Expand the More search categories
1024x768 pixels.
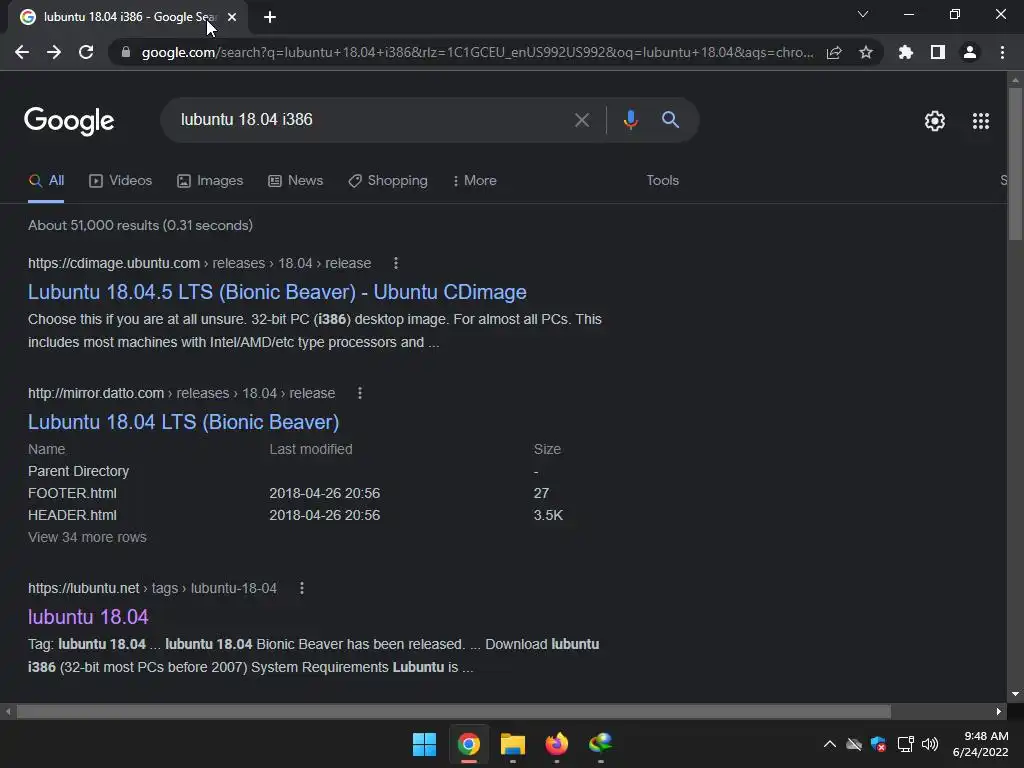point(475,181)
